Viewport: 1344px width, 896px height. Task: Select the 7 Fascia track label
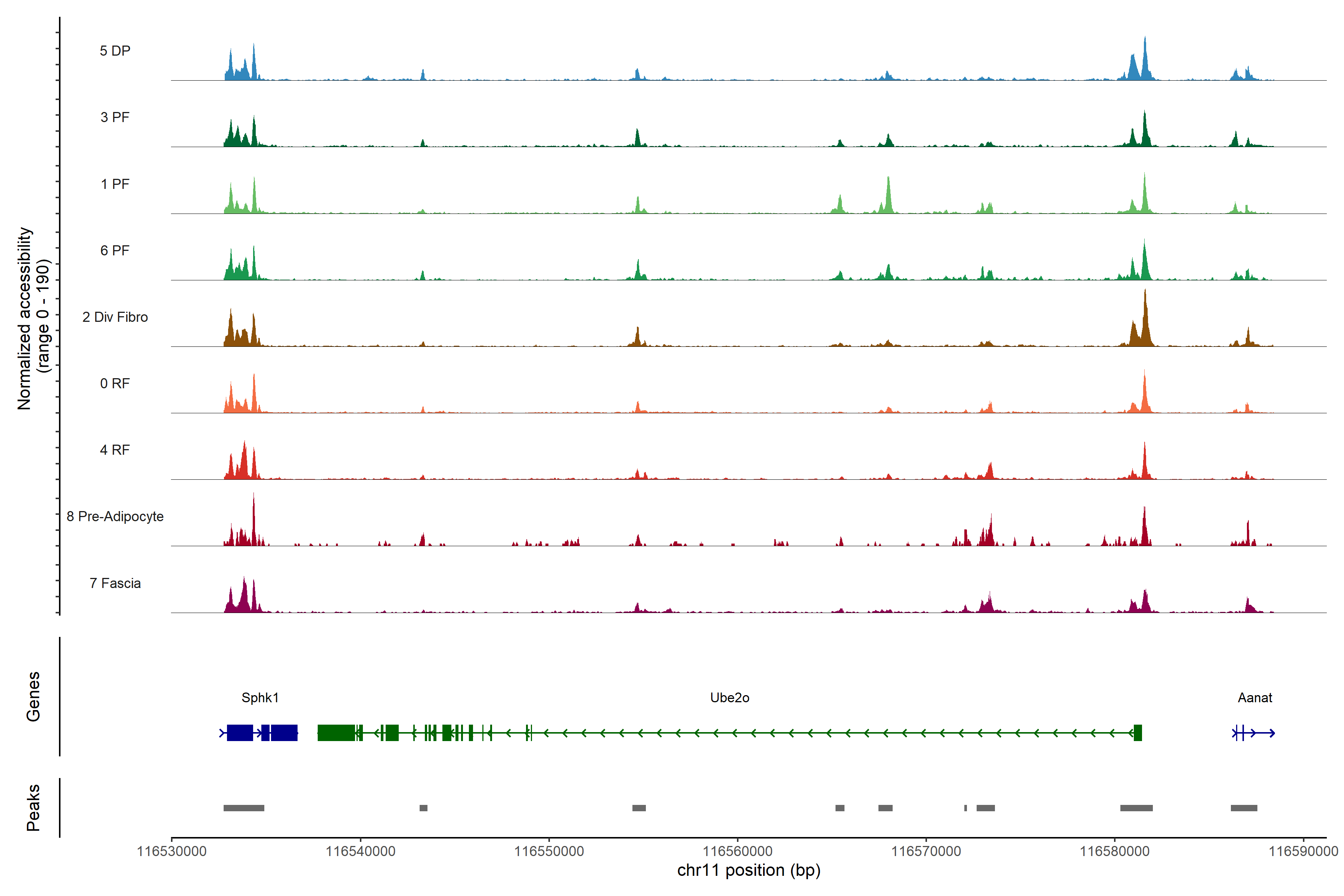click(115, 583)
